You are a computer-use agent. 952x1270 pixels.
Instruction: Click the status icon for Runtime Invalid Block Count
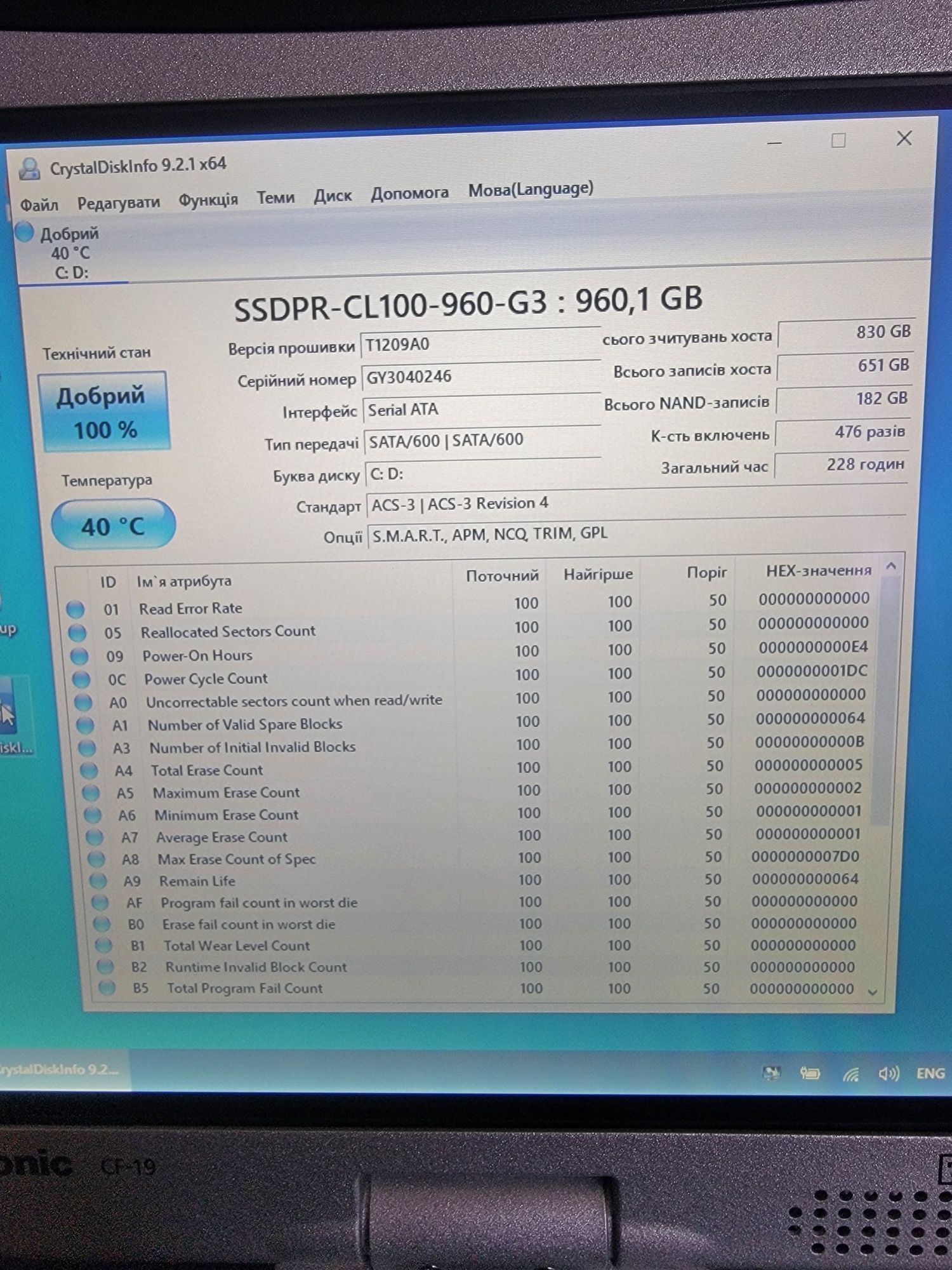pos(105,967)
